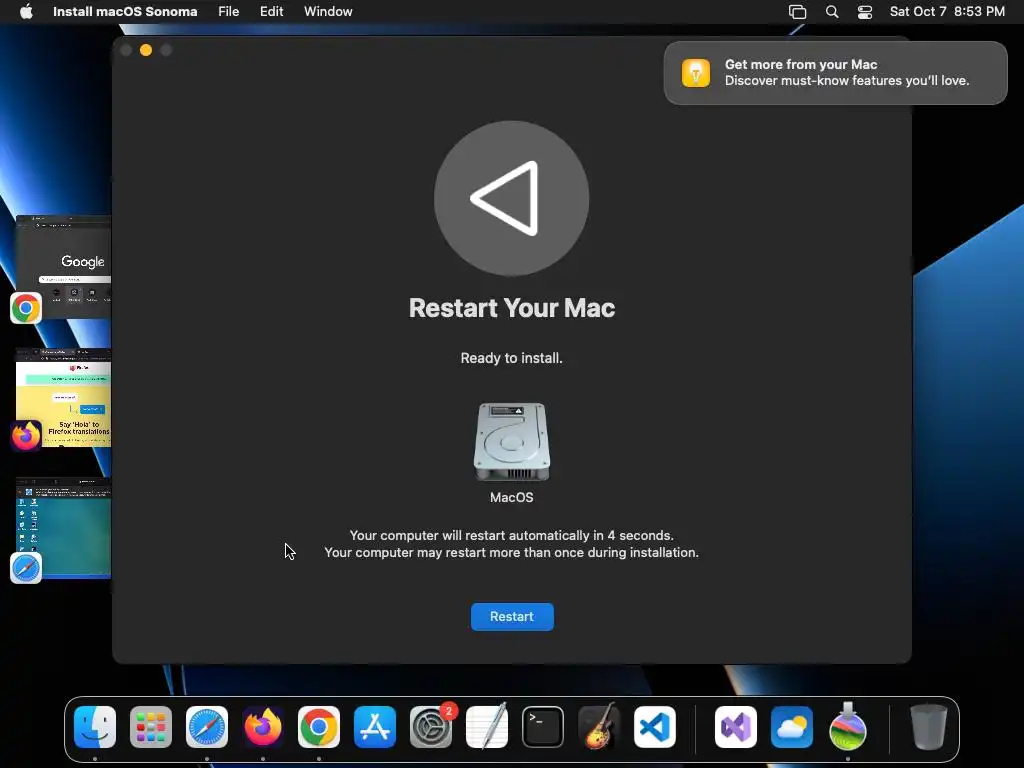Open Visual Studio from the Dock
Screen dimensions: 1024x768
click(x=736, y=727)
